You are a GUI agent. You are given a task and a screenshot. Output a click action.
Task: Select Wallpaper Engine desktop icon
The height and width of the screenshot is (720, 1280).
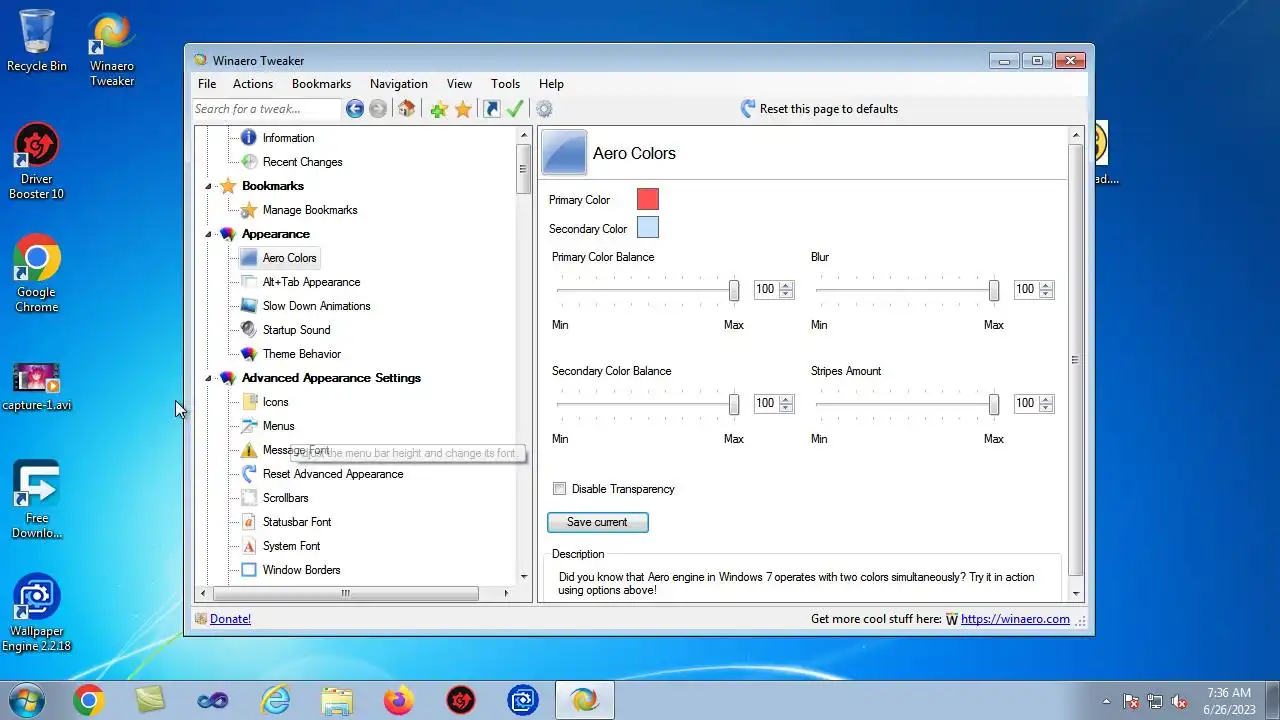point(37,613)
